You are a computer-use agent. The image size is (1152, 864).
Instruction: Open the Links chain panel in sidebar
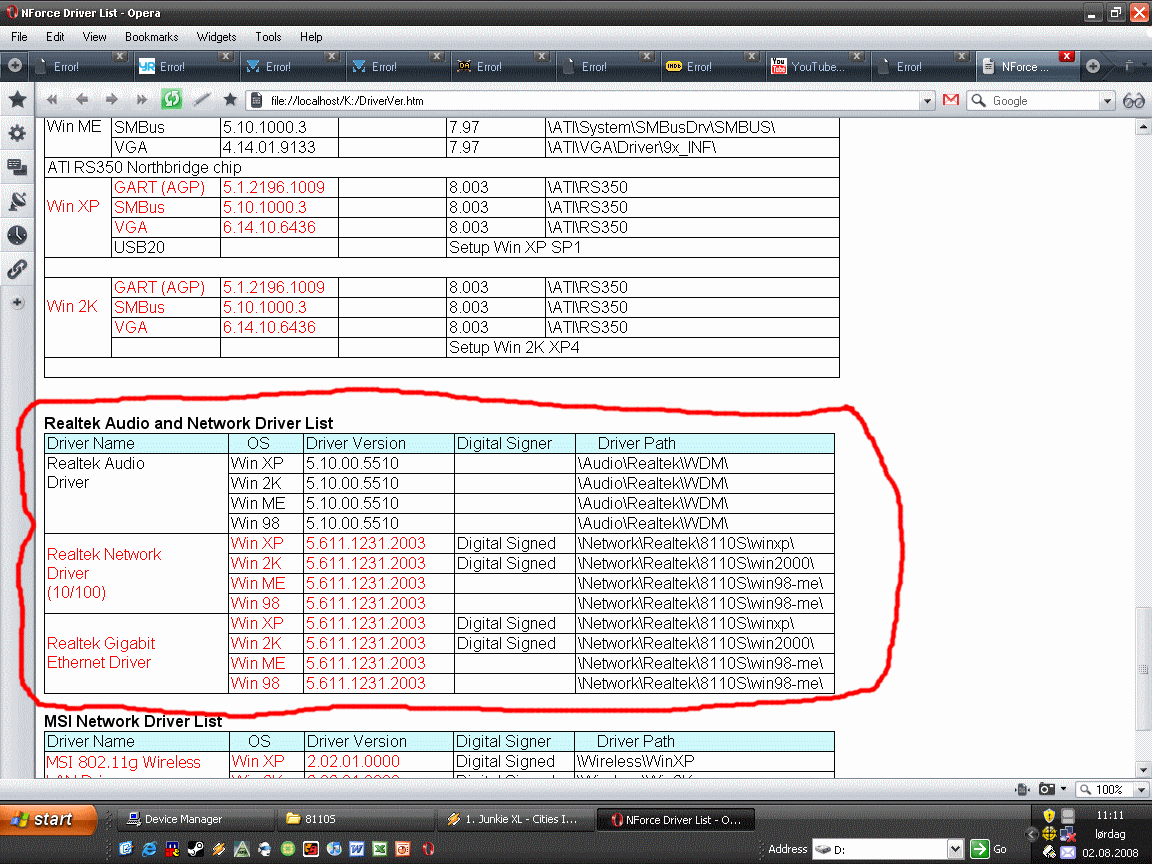[17, 269]
